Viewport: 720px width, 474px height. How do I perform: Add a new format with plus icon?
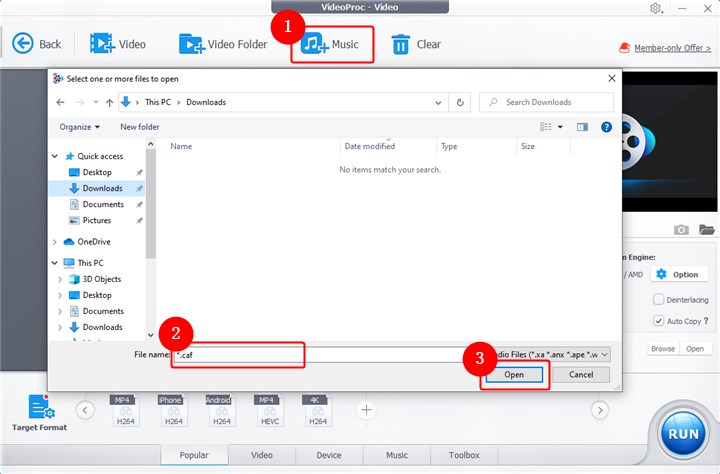[366, 410]
